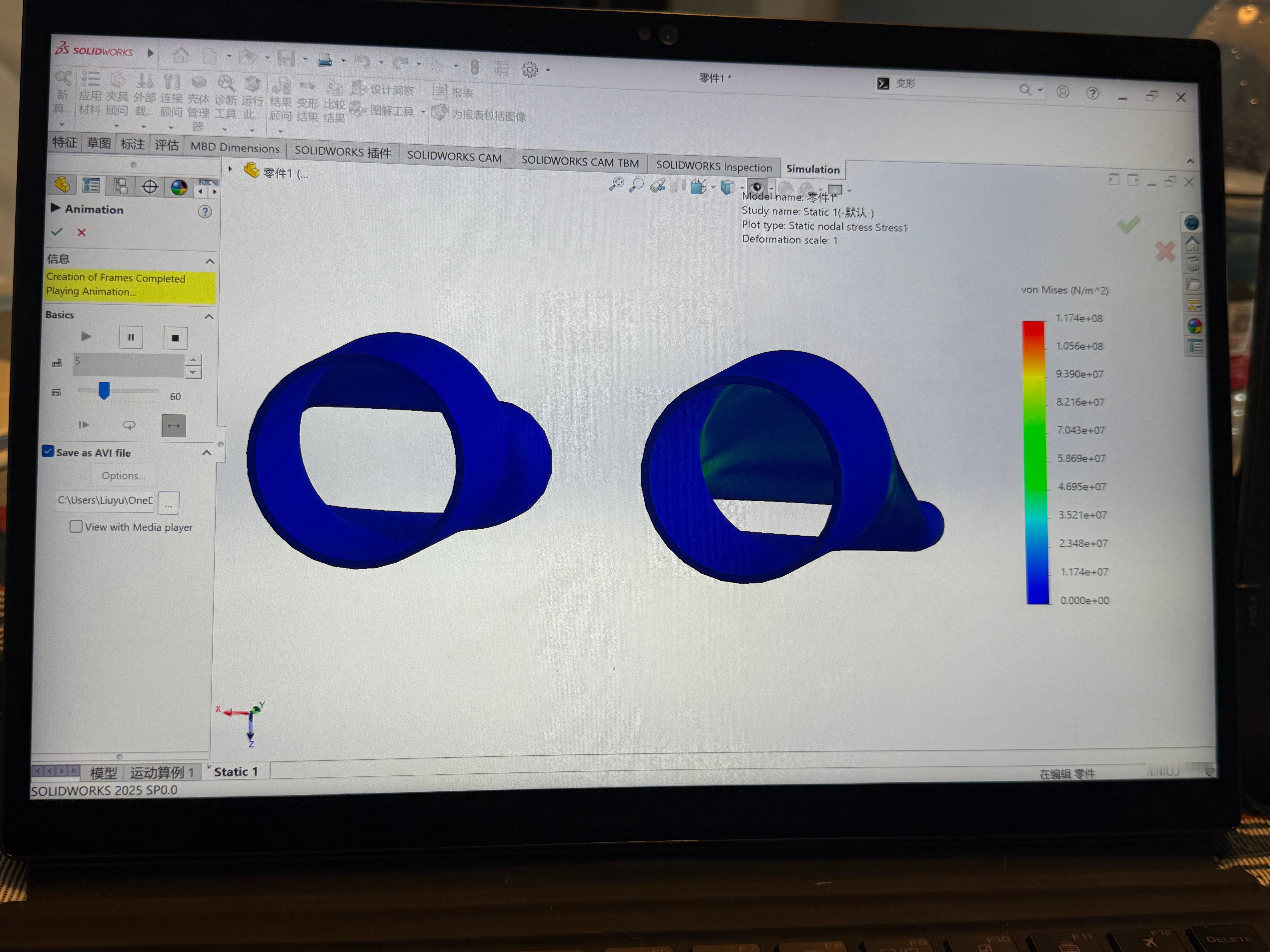Toggle the reciprocate playback mode icon
This screenshot has height=952, width=1270.
[174, 426]
